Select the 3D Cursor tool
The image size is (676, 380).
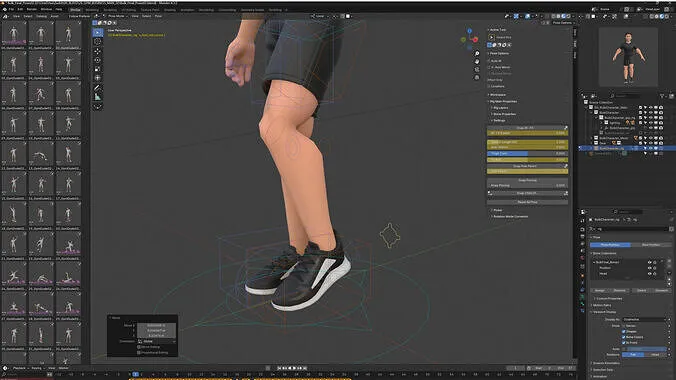coord(98,42)
